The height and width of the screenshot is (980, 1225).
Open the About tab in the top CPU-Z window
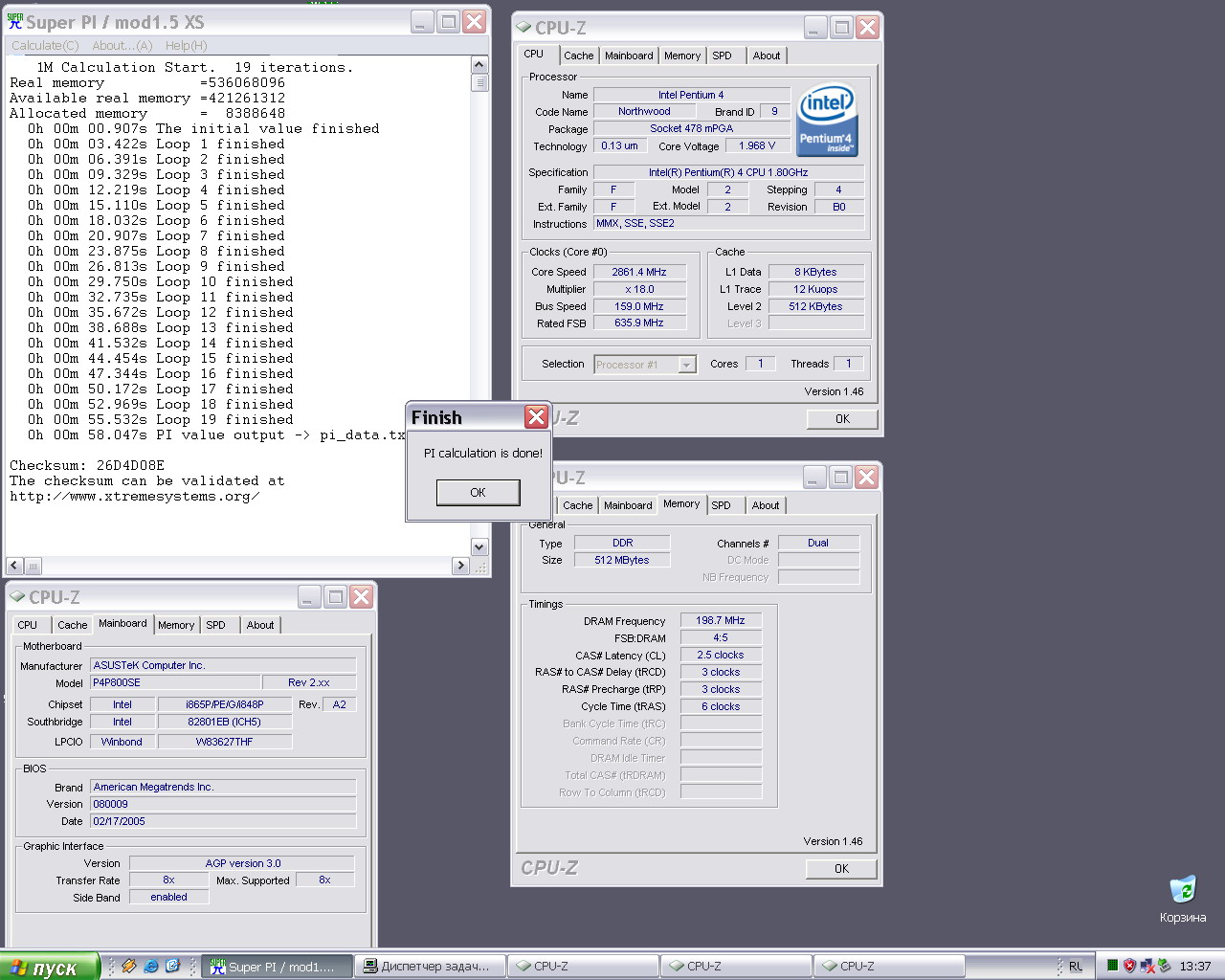pyautogui.click(x=767, y=56)
